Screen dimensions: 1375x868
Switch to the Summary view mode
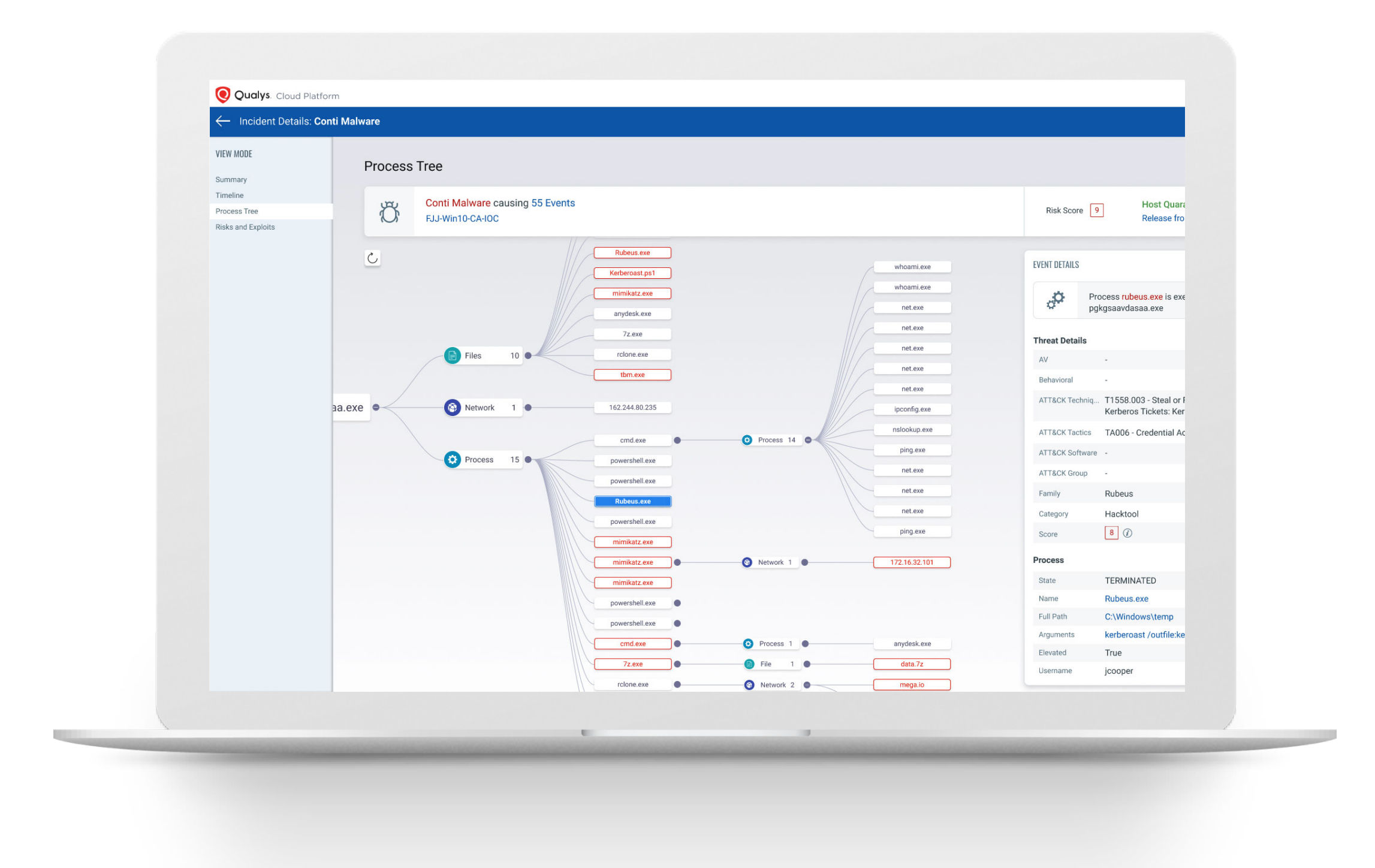coord(231,179)
